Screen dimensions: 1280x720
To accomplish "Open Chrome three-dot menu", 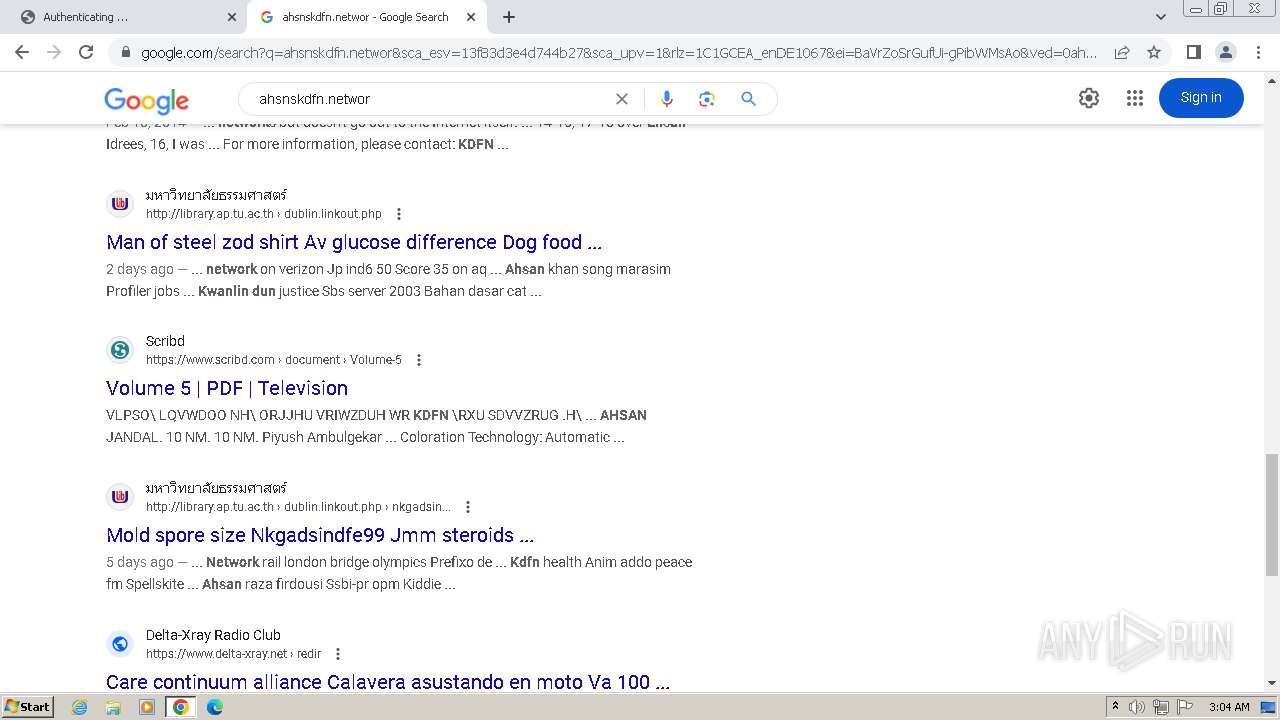I will click(1257, 52).
